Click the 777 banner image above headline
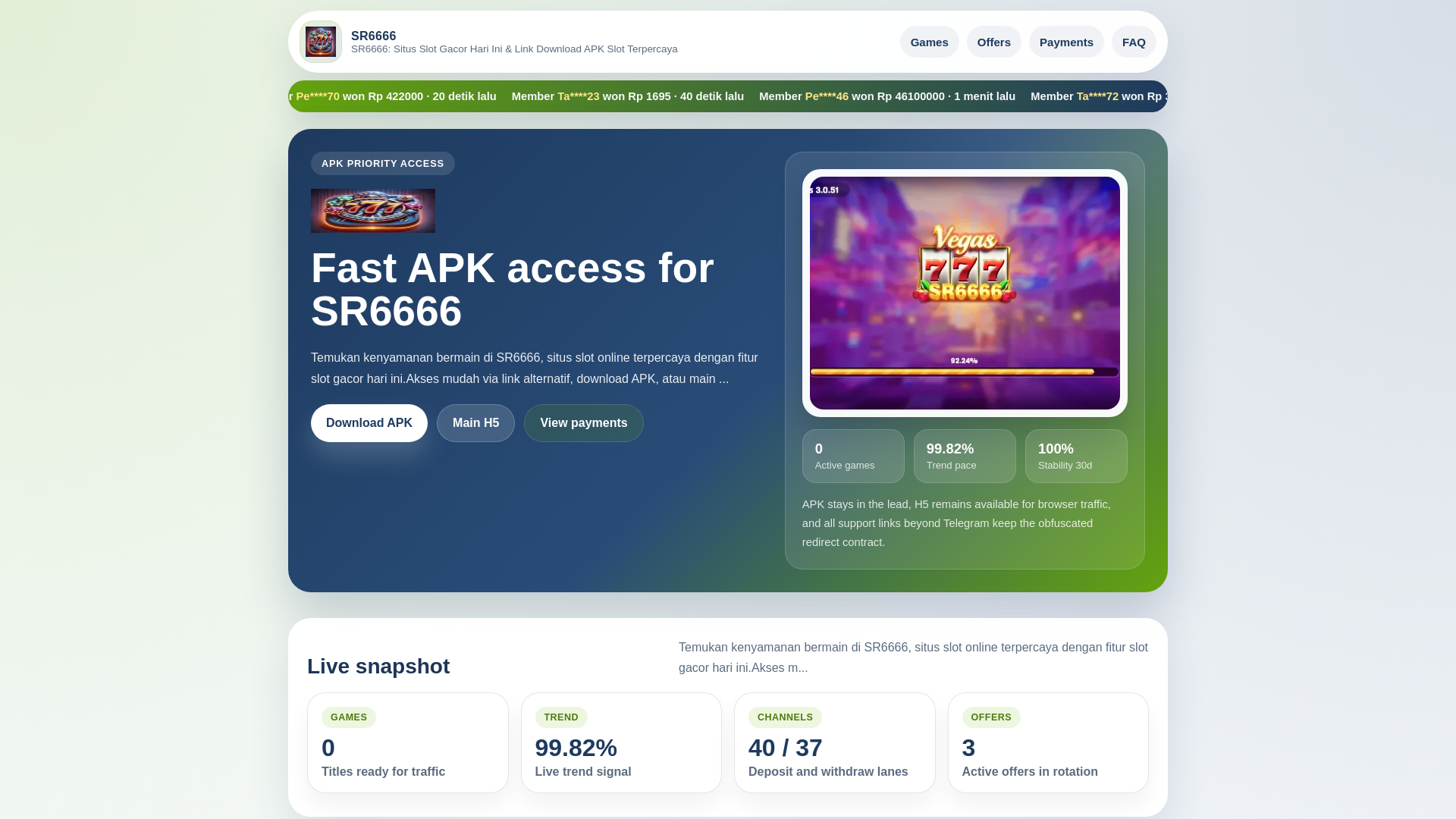Image resolution: width=1456 pixels, height=819 pixels. (373, 211)
